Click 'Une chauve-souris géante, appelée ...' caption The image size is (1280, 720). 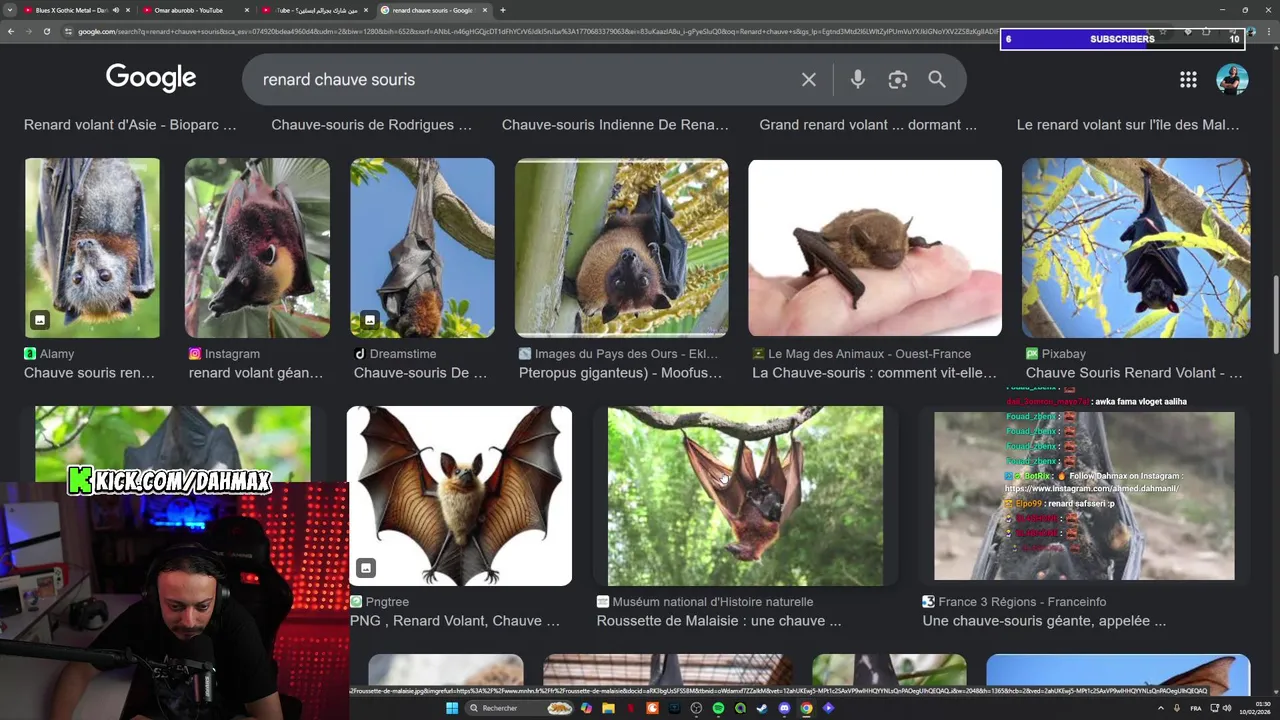[x=1044, y=621]
